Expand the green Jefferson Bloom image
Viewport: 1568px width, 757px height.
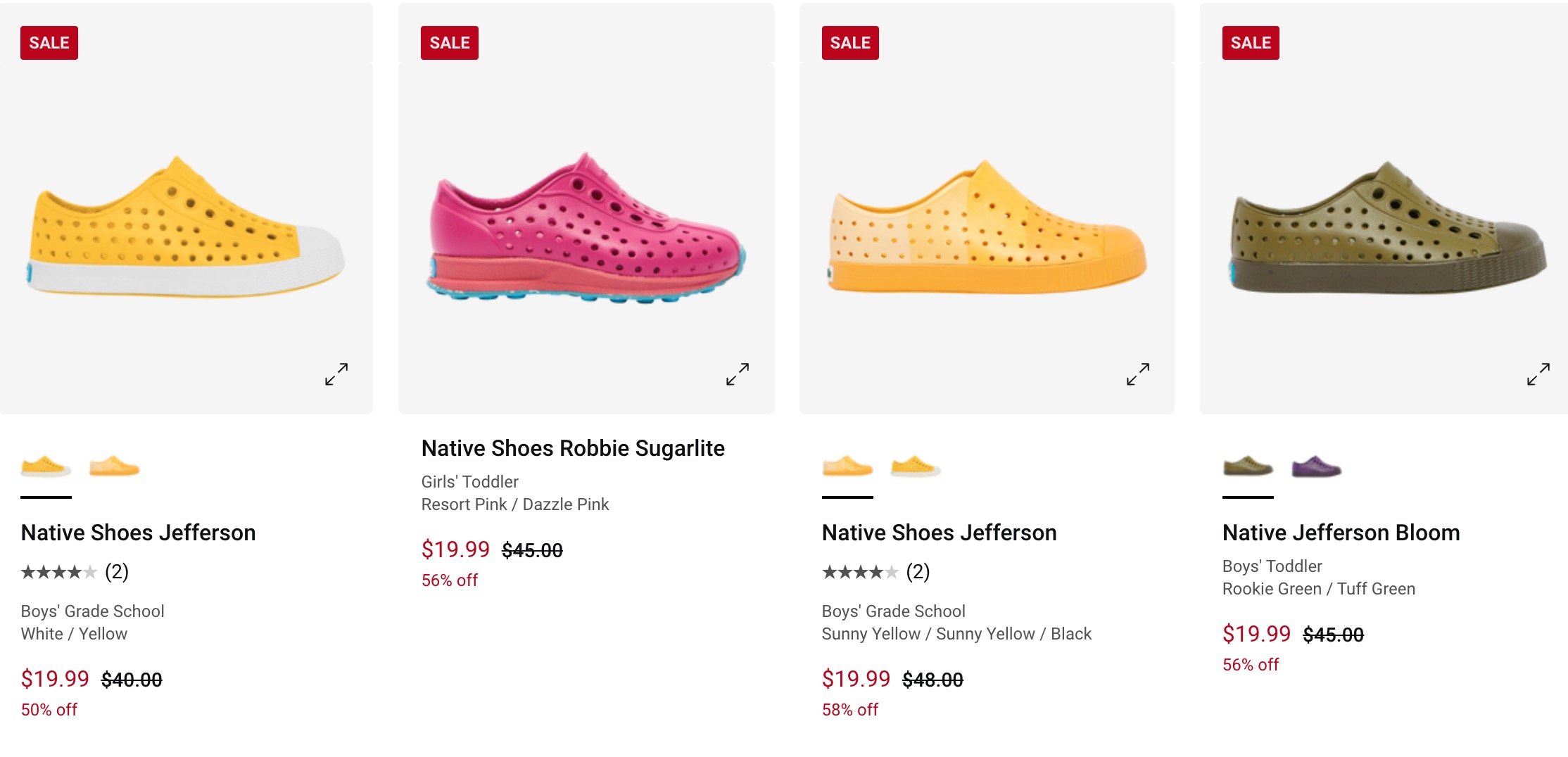1538,374
